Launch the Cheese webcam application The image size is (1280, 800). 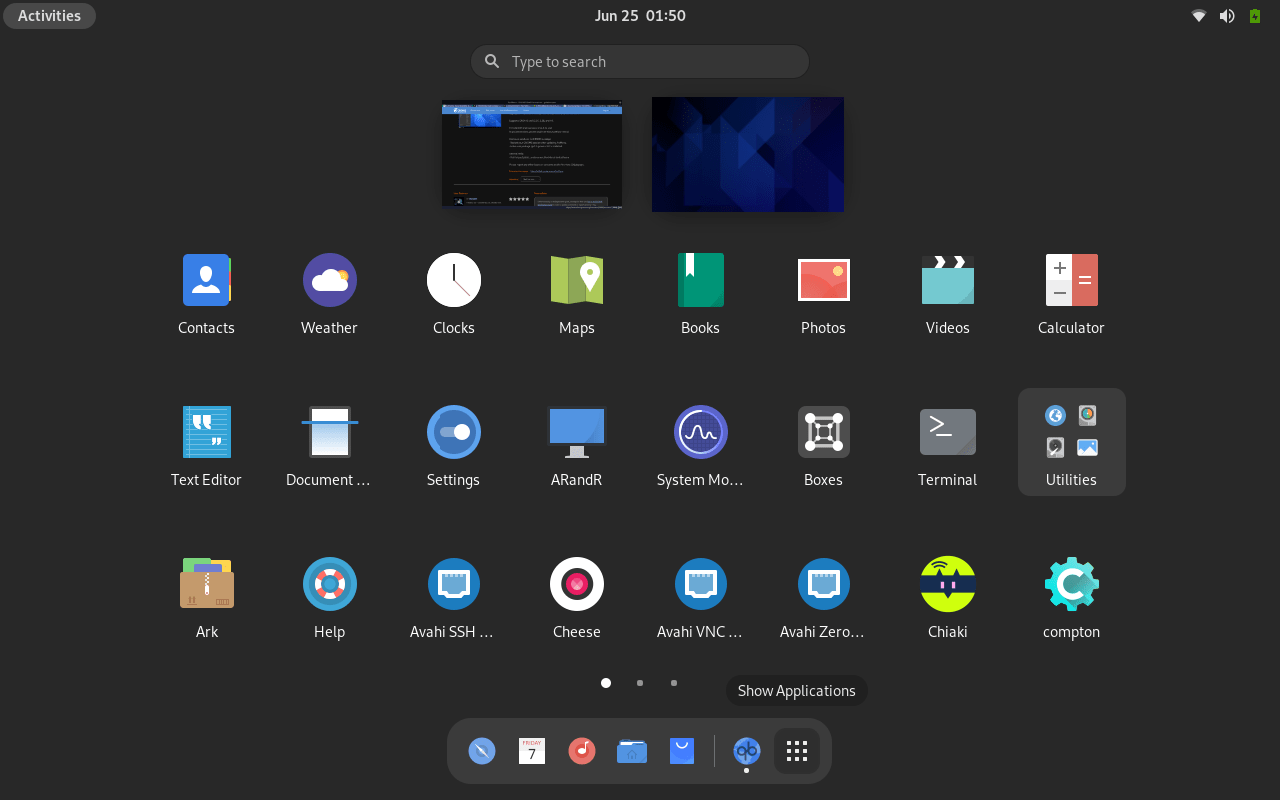tap(577, 583)
